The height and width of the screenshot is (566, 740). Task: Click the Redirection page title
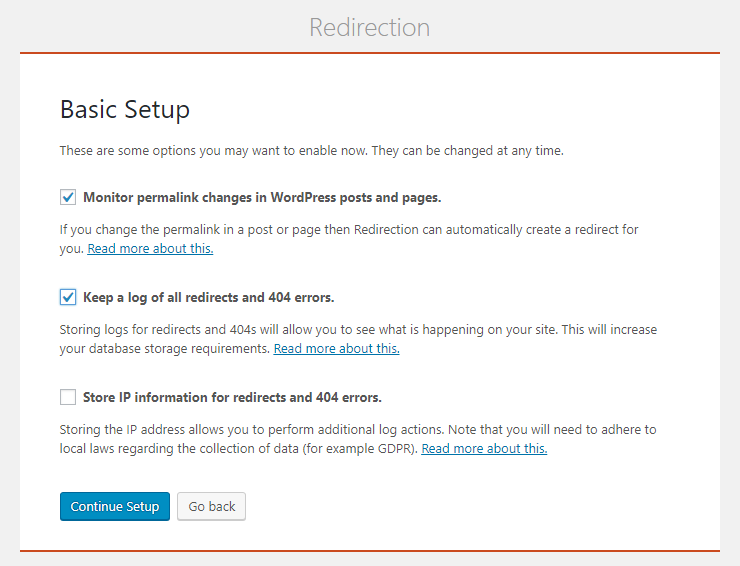[370, 27]
